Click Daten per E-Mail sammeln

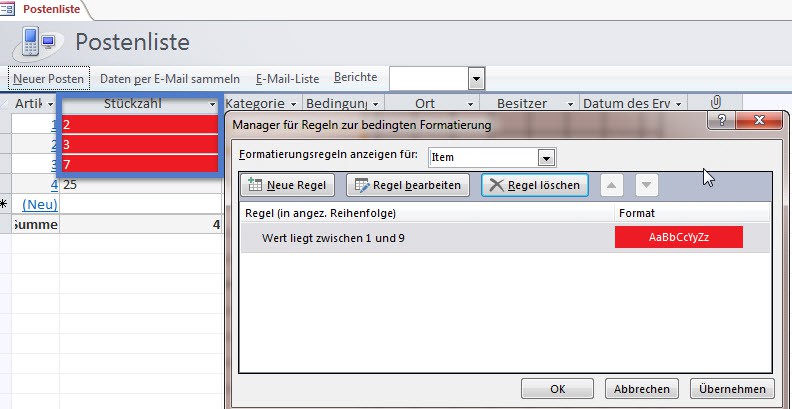(x=170, y=78)
